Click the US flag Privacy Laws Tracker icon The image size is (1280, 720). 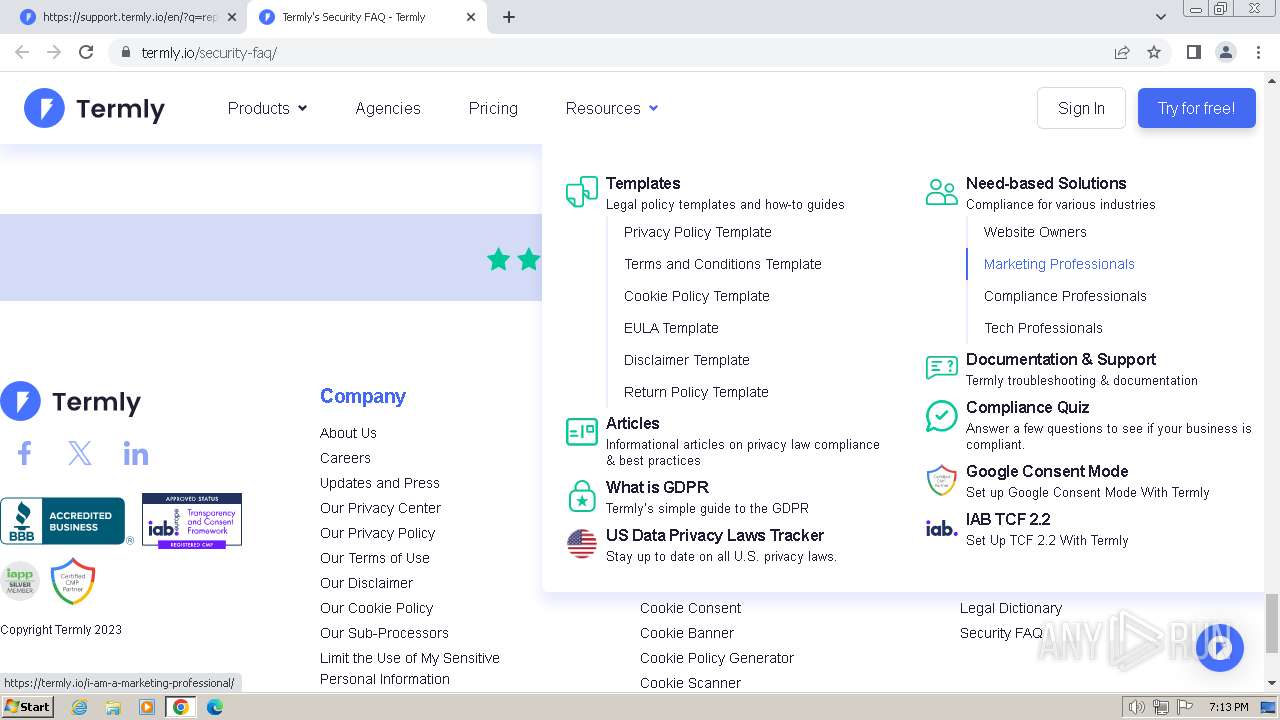(582, 544)
